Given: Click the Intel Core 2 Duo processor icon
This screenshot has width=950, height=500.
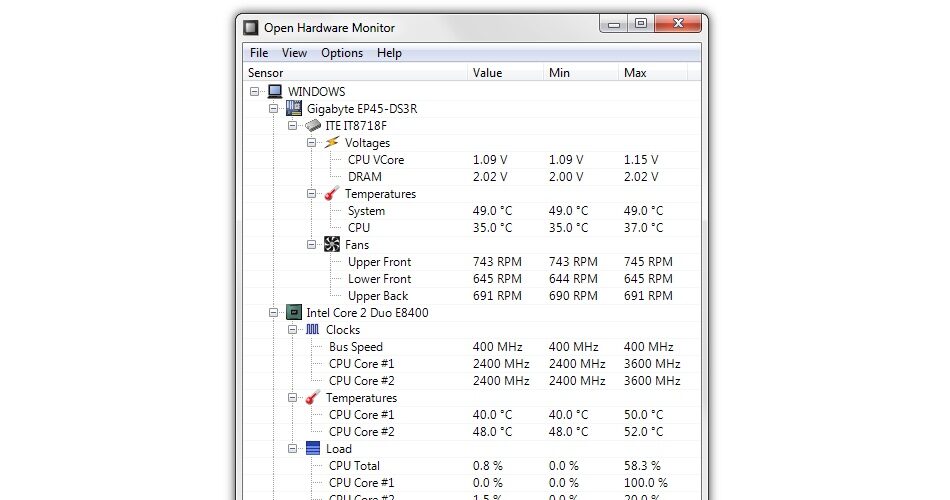Looking at the screenshot, I should tap(294, 313).
